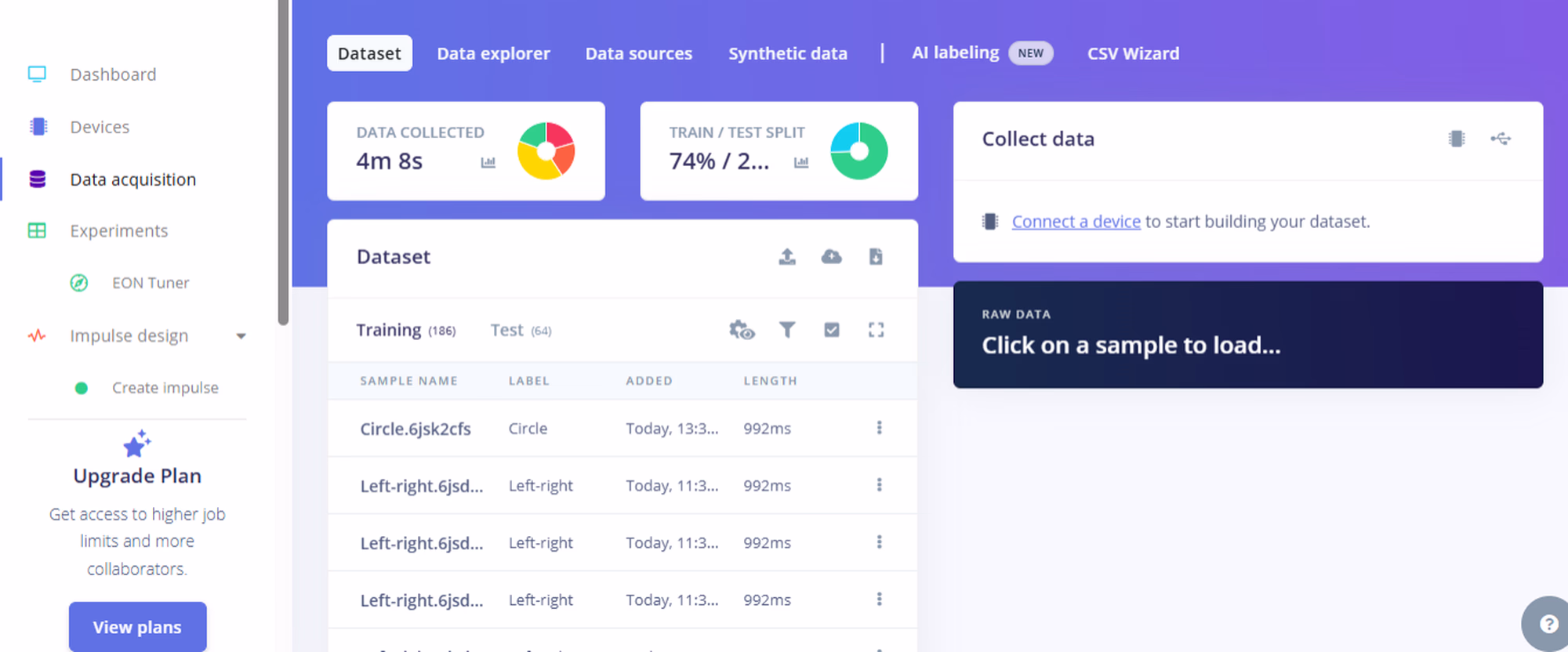The image size is (1568, 652).
Task: Click the cloud upload icon in the Dataset header
Action: point(831,256)
